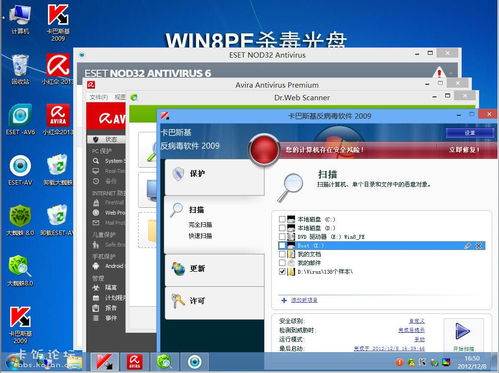Screen dimensions: 499x373
Task: Click ESET eye icon in the taskbar
Action: (x=195, y=362)
